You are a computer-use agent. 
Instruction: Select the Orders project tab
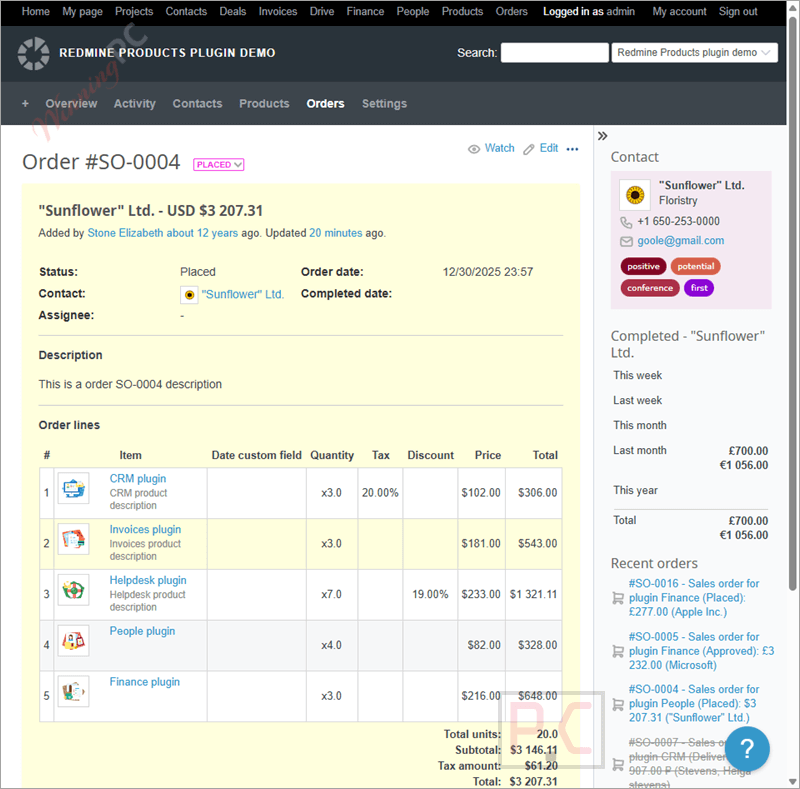[326, 104]
